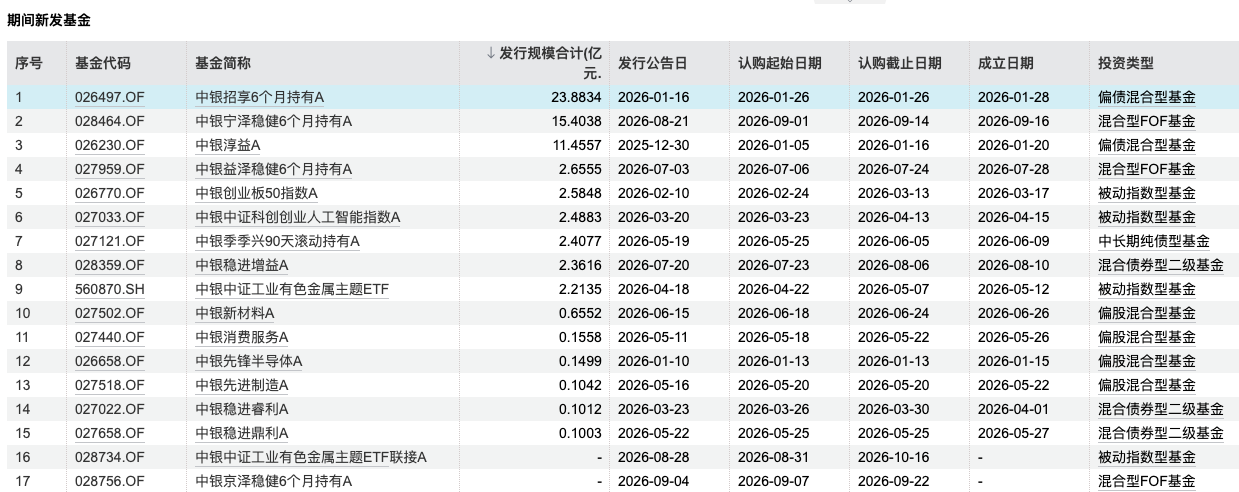Open fund 中银稳进睿利A
1239x492 pixels.
[x=241, y=409]
